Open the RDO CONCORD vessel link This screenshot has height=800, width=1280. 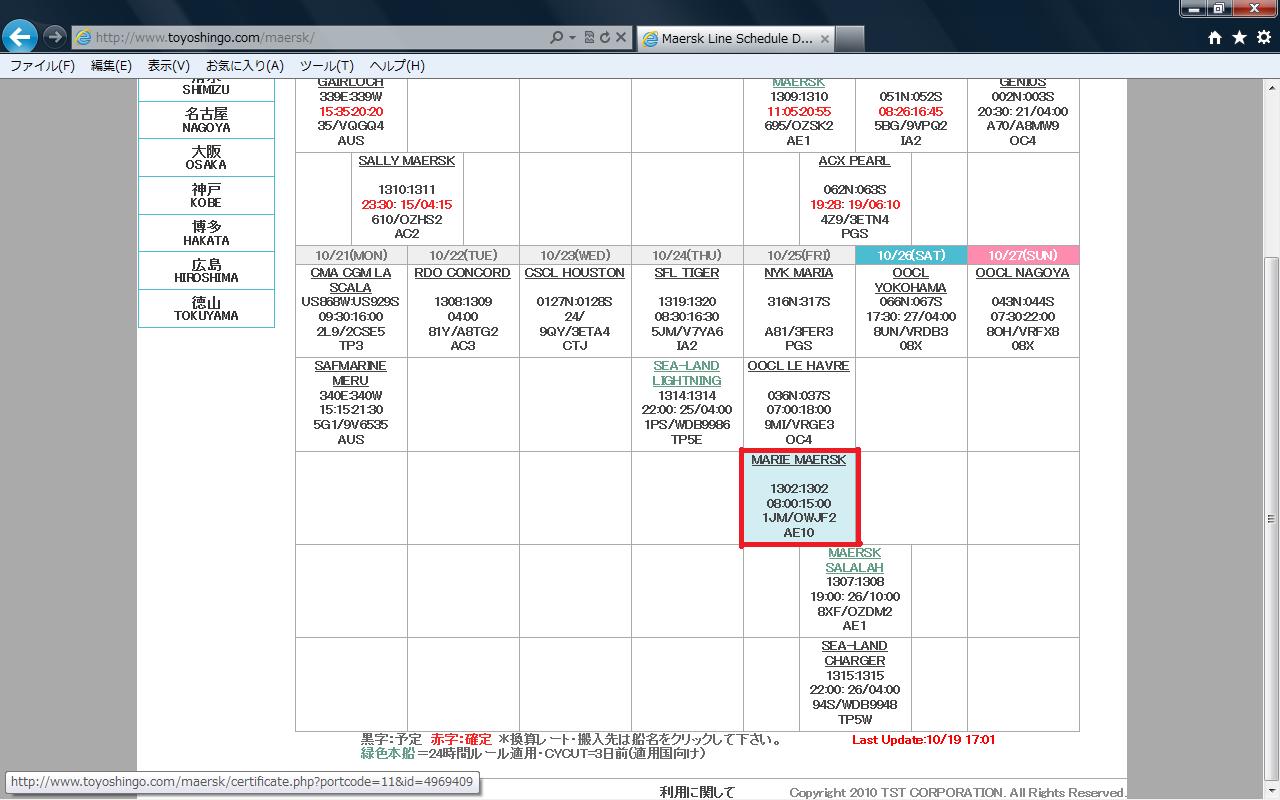pos(463,273)
